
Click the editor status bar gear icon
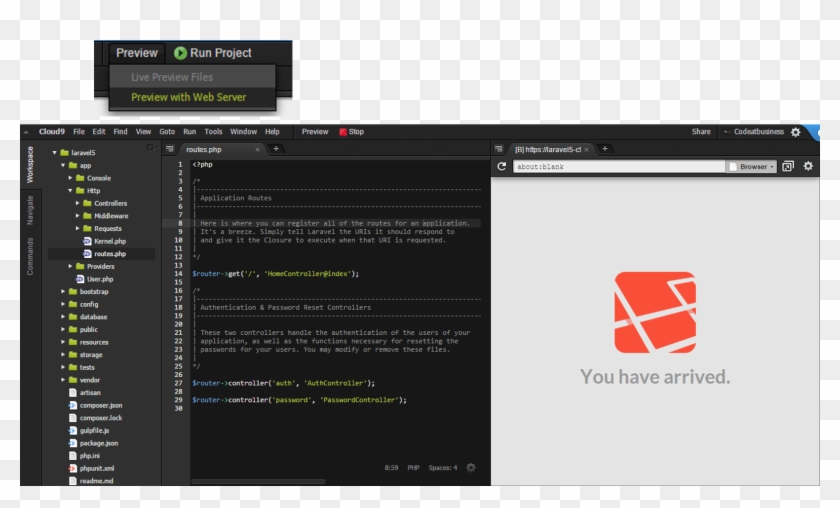pos(471,467)
